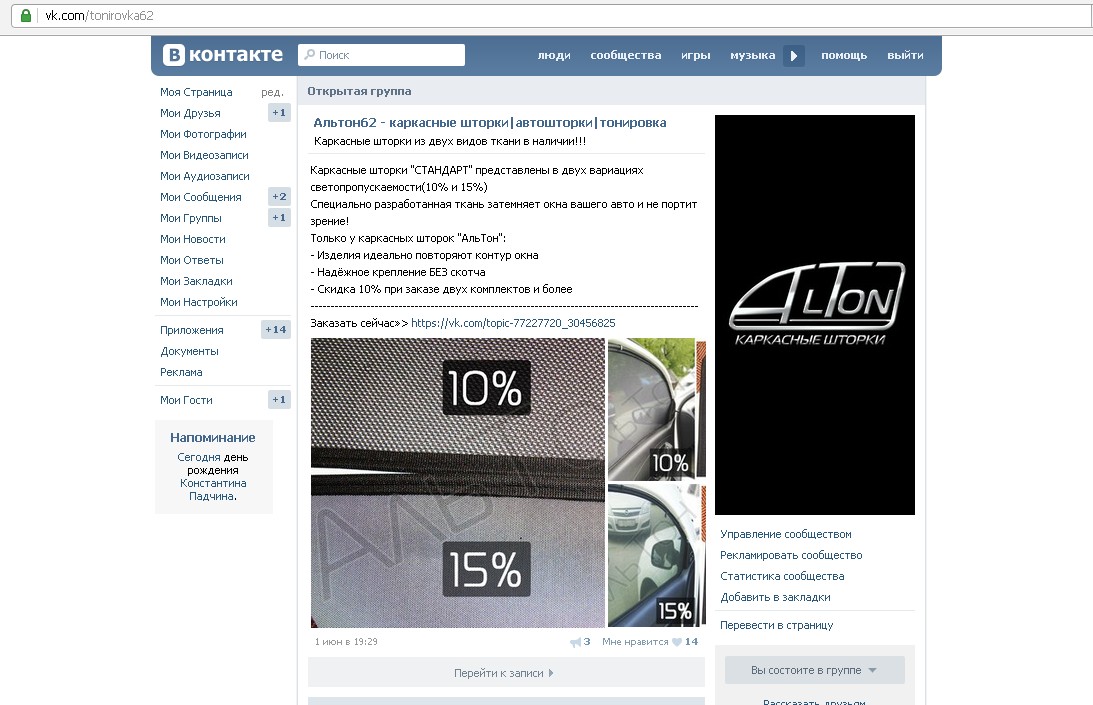Open Реклама
The height and width of the screenshot is (705, 1093).
click(x=181, y=372)
